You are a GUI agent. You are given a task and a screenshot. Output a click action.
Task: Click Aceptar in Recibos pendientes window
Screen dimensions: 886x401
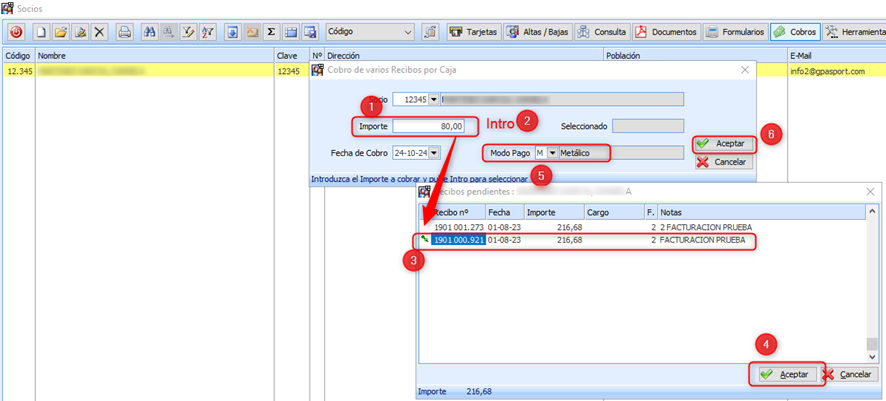pos(786,374)
